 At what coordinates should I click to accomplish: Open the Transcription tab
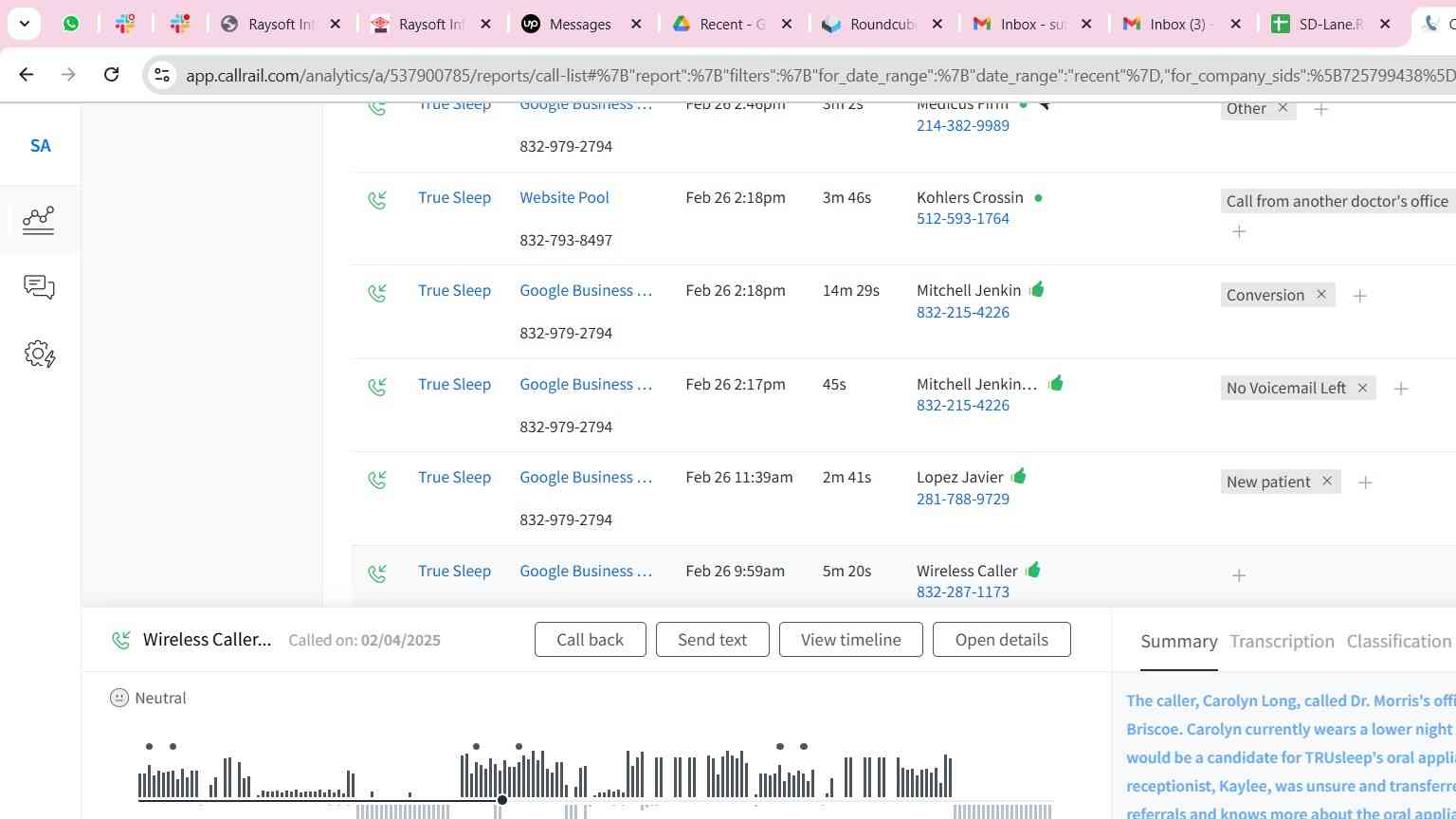(1282, 642)
